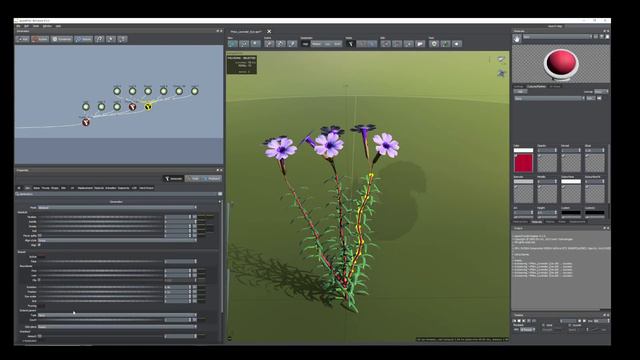
Task: Click the Freehand mode button in Properties panel
Action: tap(212, 178)
